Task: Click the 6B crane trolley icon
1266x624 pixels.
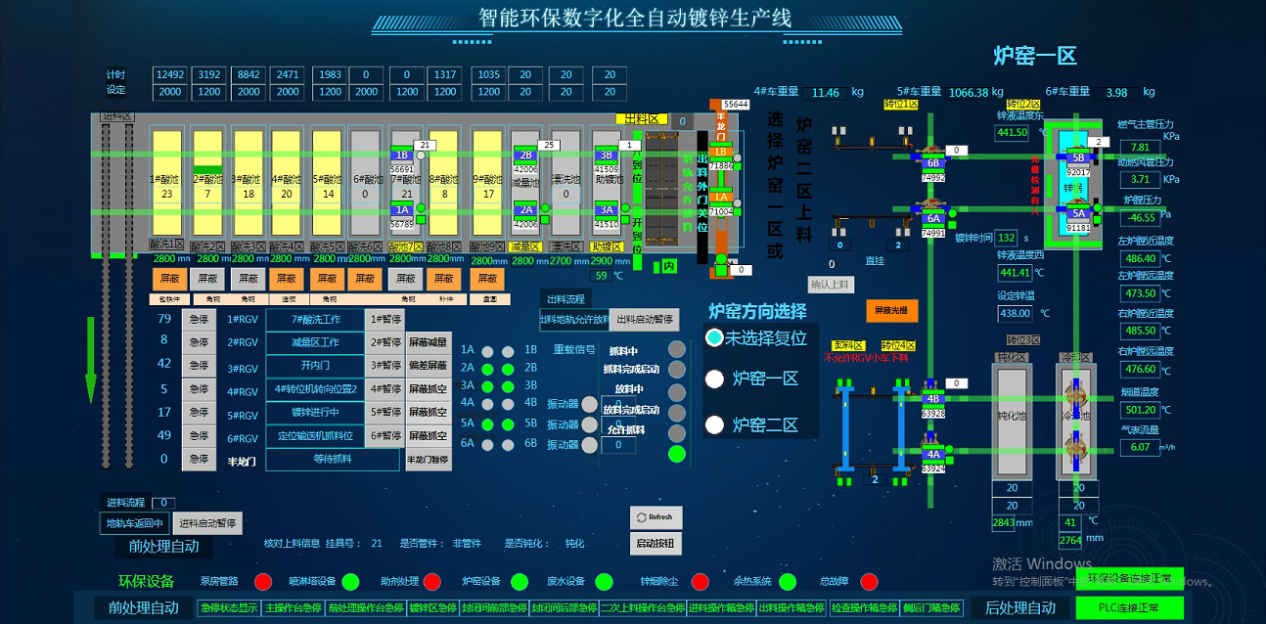Action: click(x=932, y=163)
